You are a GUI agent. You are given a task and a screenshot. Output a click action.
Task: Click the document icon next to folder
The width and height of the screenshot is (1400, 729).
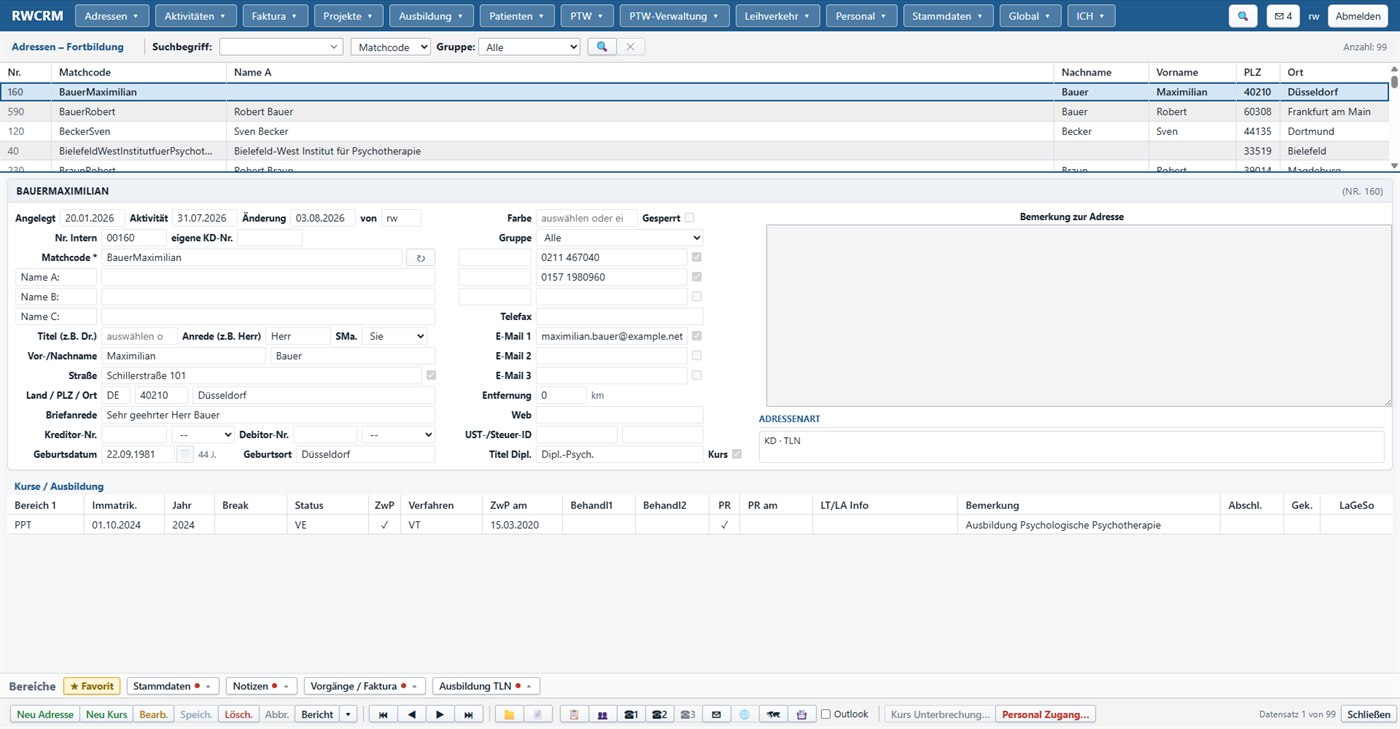pyautogui.click(x=537, y=715)
